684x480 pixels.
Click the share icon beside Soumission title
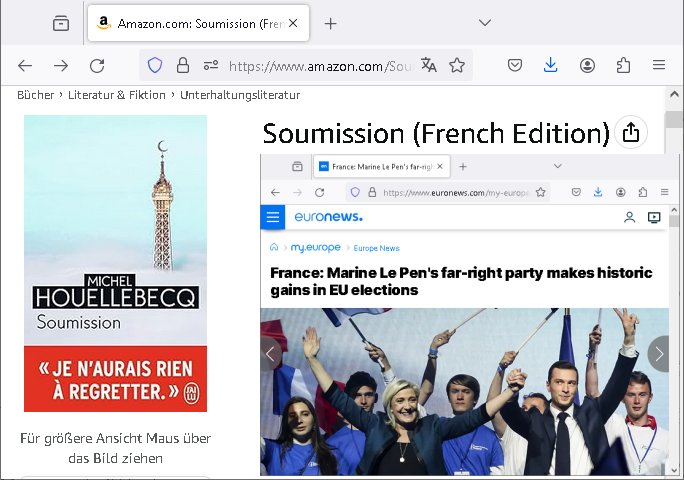coord(630,132)
